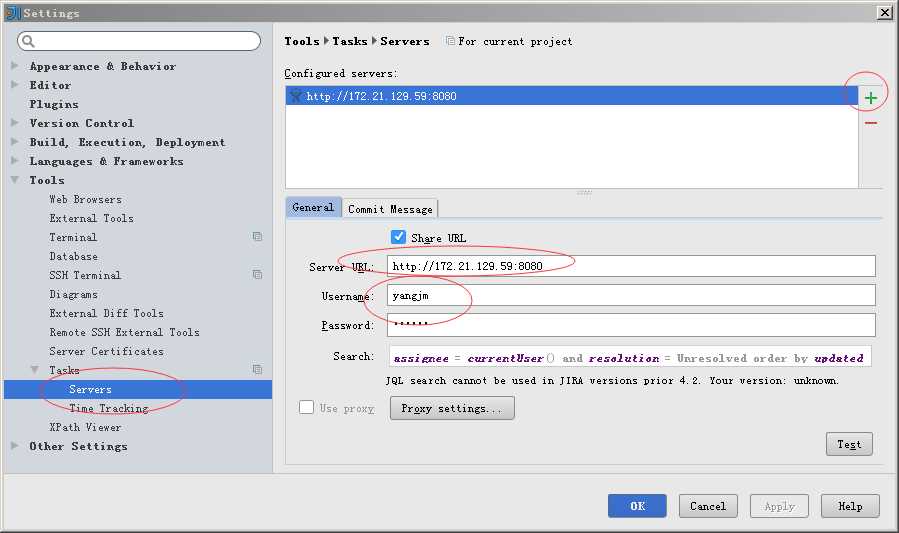
Task: Click project-level icon beside SSH Terminal
Action: tap(257, 275)
